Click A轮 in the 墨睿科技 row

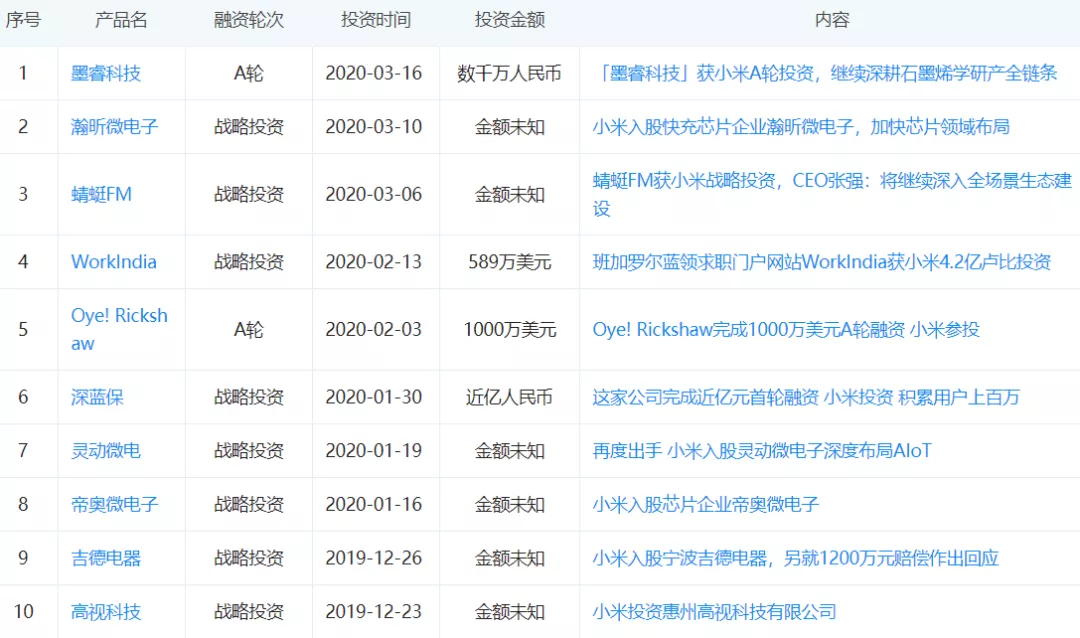[x=249, y=73]
